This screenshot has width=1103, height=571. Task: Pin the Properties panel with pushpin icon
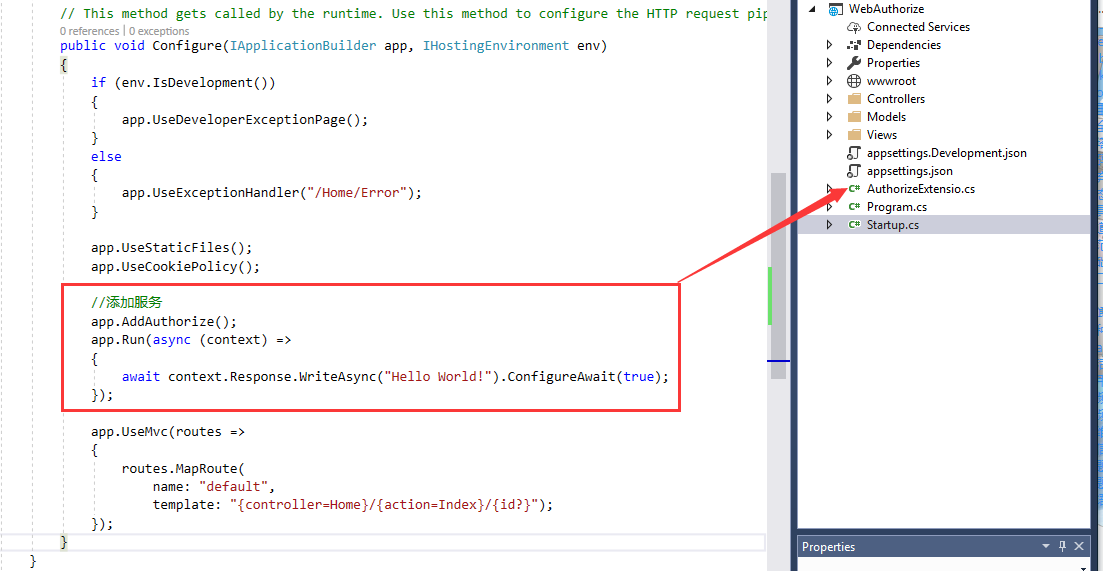pyautogui.click(x=1062, y=547)
